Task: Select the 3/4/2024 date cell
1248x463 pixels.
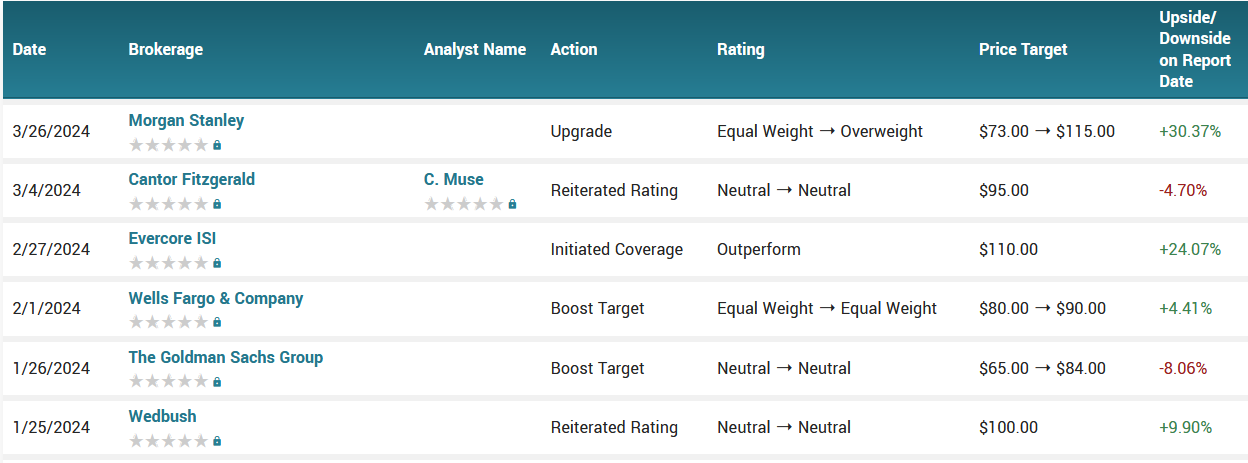Action: pyautogui.click(x=47, y=190)
